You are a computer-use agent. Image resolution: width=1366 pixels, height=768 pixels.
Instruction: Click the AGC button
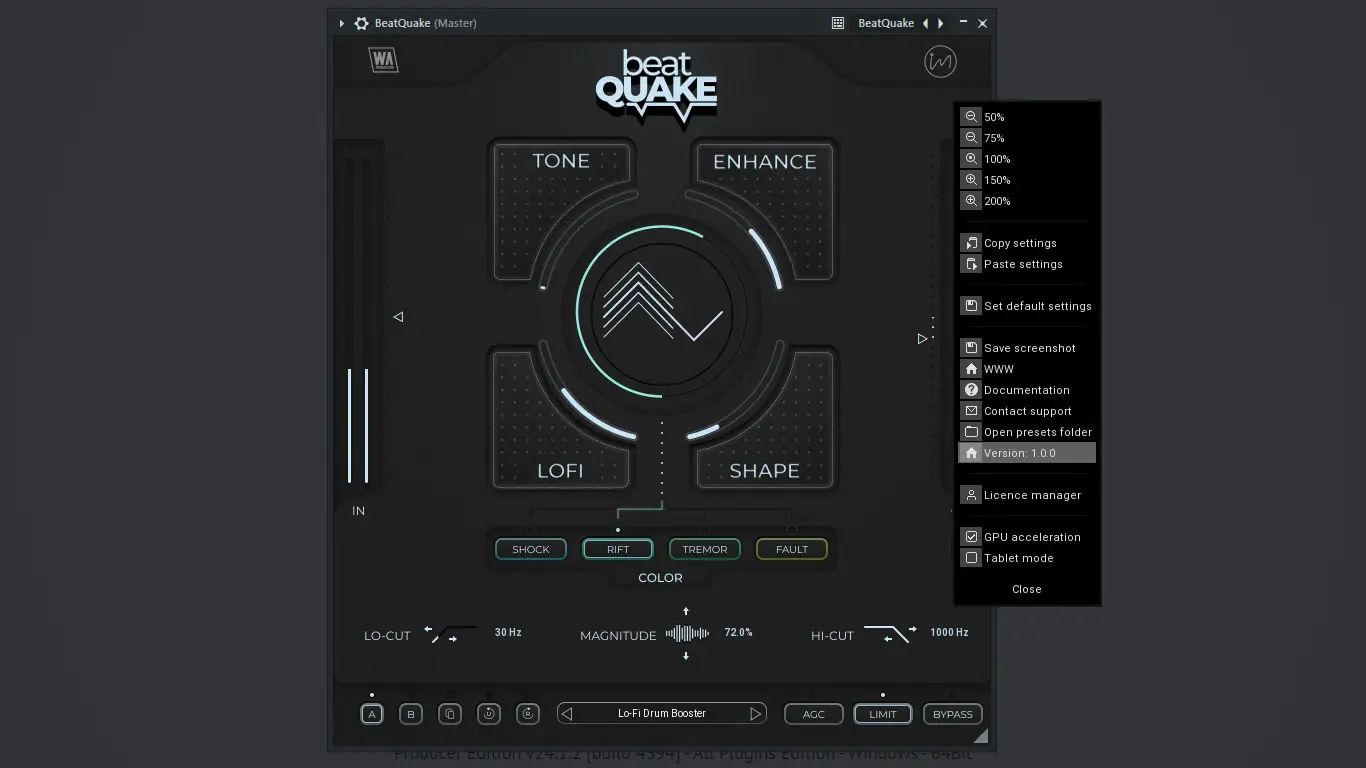coord(813,714)
